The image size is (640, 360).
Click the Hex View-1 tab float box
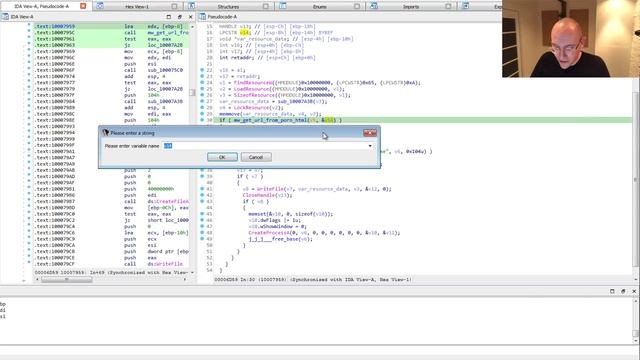[x=174, y=7]
